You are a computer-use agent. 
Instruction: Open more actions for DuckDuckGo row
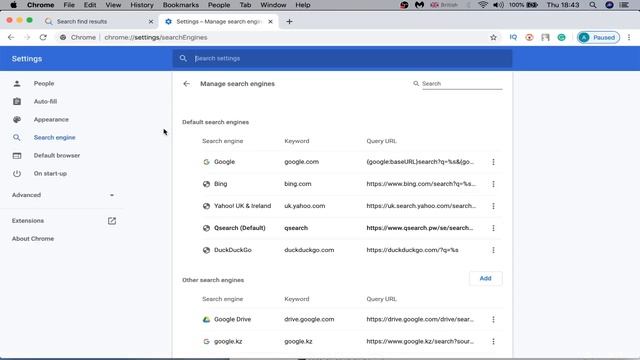[493, 250]
